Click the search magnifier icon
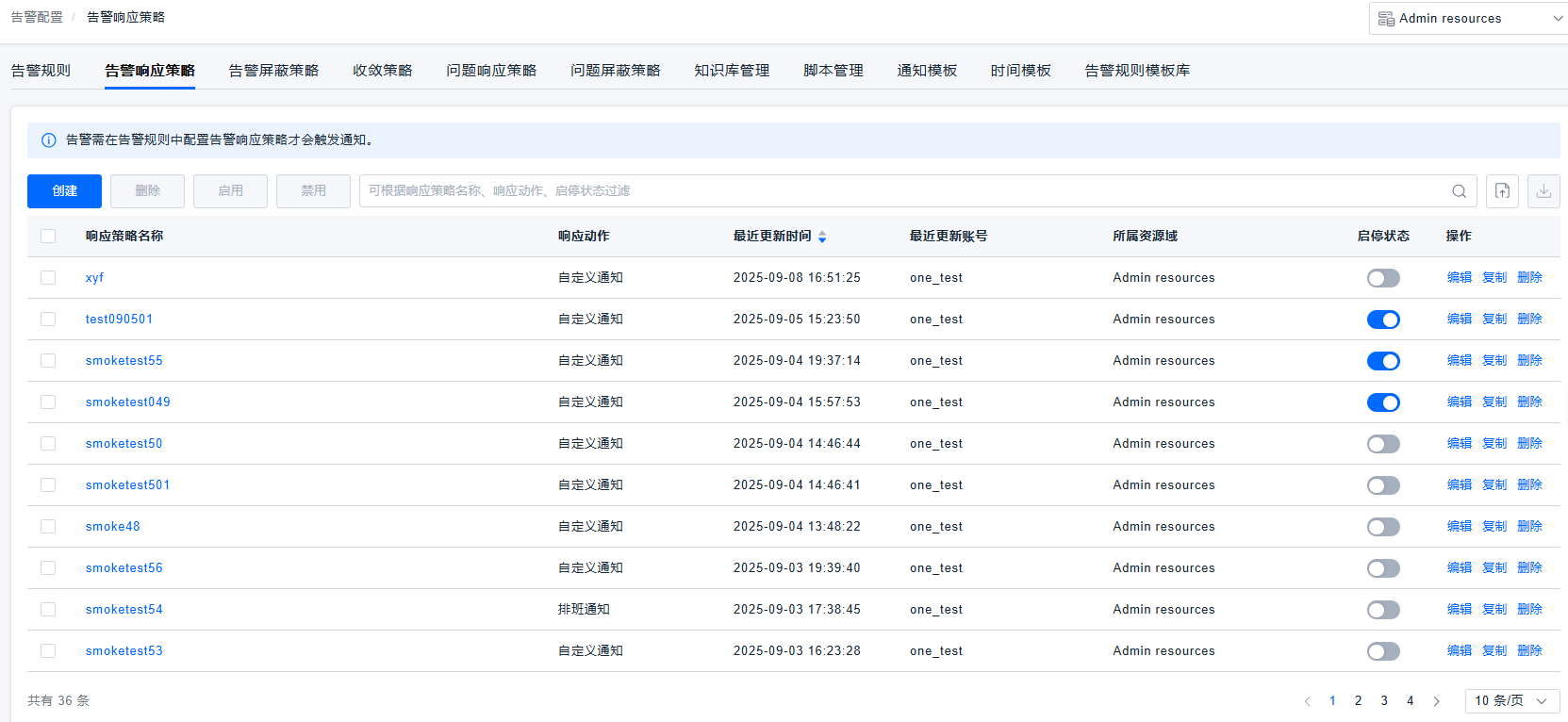Screen dimensions: 1568x722 coord(1459,191)
